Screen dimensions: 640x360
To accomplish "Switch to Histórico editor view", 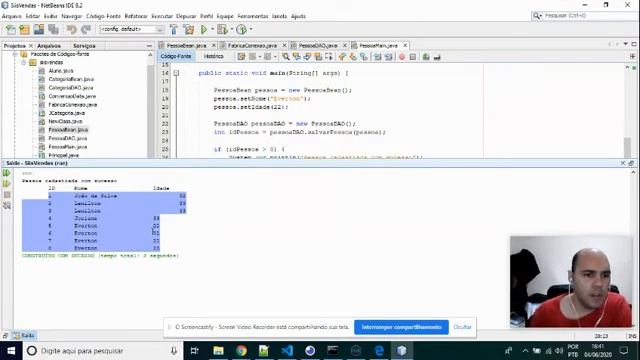I will click(213, 56).
